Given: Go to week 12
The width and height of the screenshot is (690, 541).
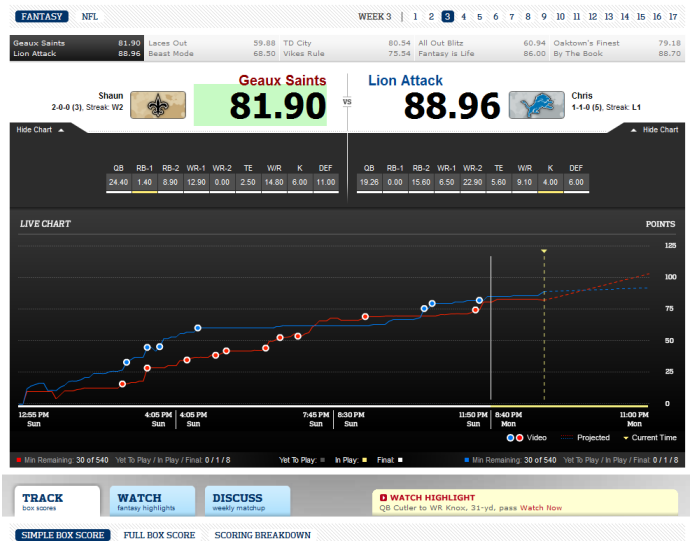Looking at the screenshot, I should click(593, 17).
